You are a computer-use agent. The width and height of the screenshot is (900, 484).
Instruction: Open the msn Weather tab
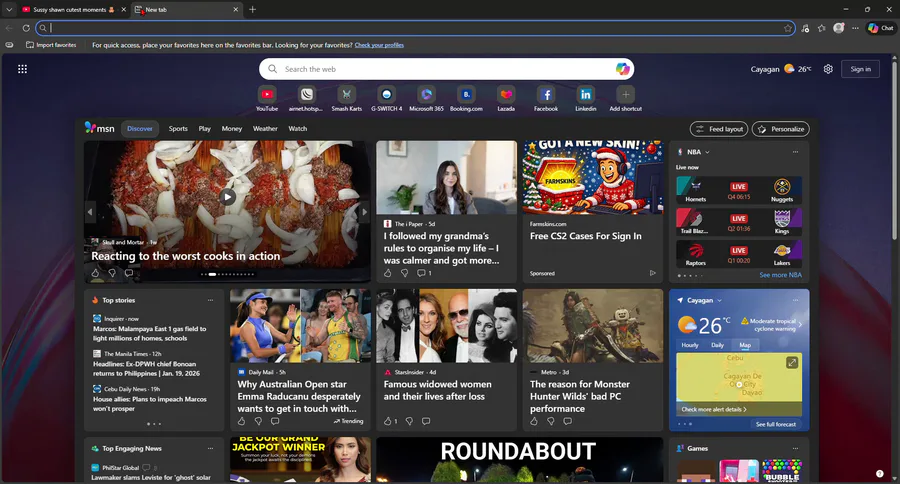pos(265,129)
